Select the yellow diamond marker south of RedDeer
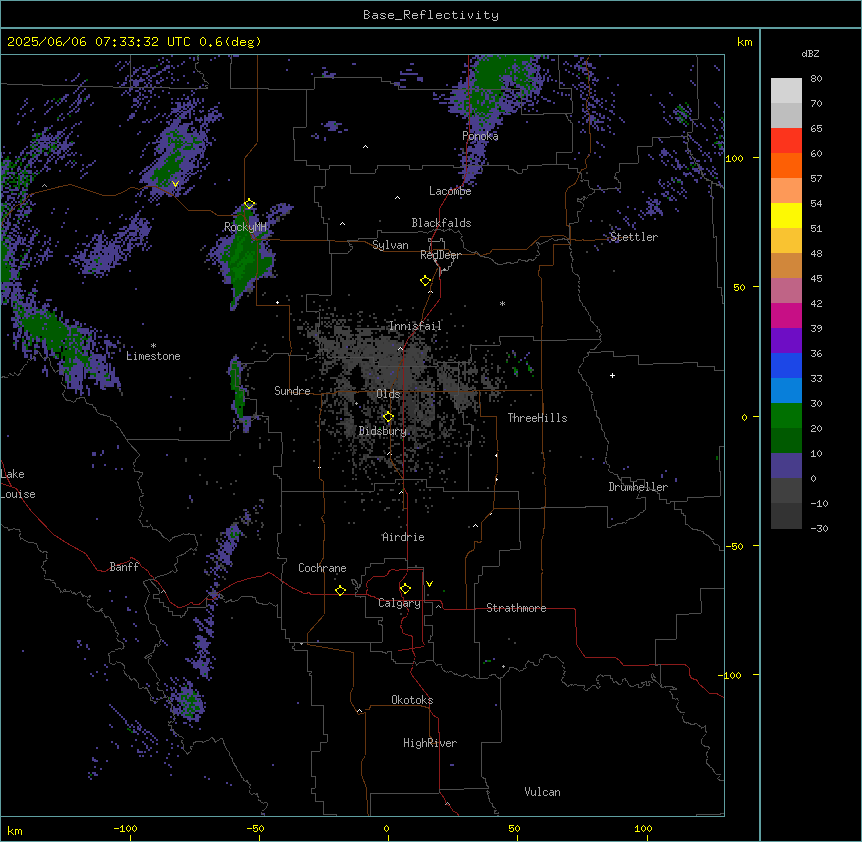The image size is (862, 842). coord(426,281)
